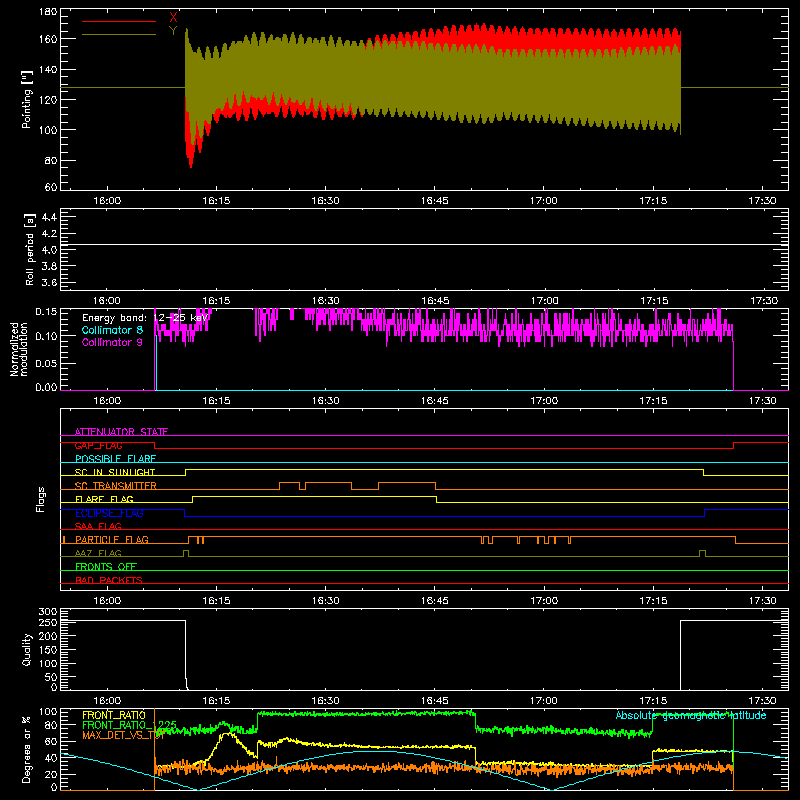Click the 16:45 tick under Quality plot
The image size is (800, 800).
(435, 701)
